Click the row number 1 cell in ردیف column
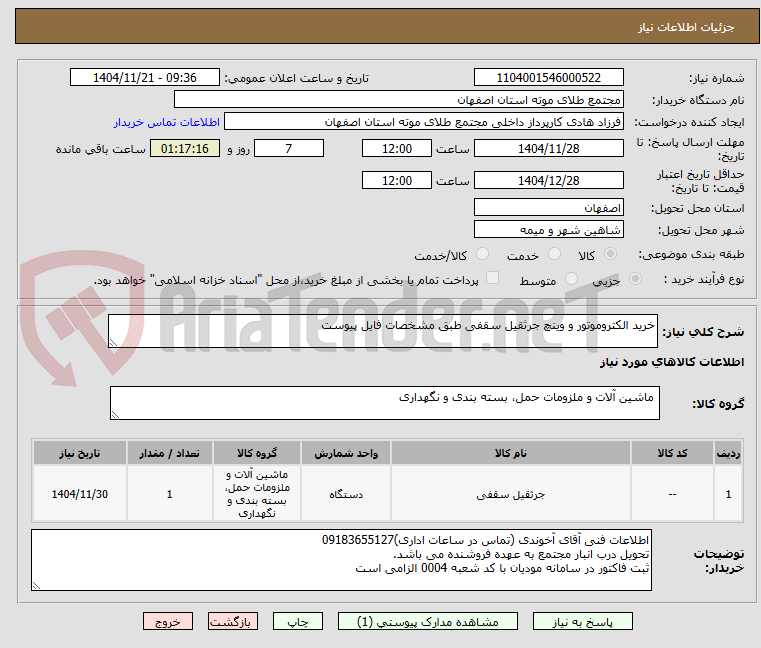The width and height of the screenshot is (761, 648). 728,494
